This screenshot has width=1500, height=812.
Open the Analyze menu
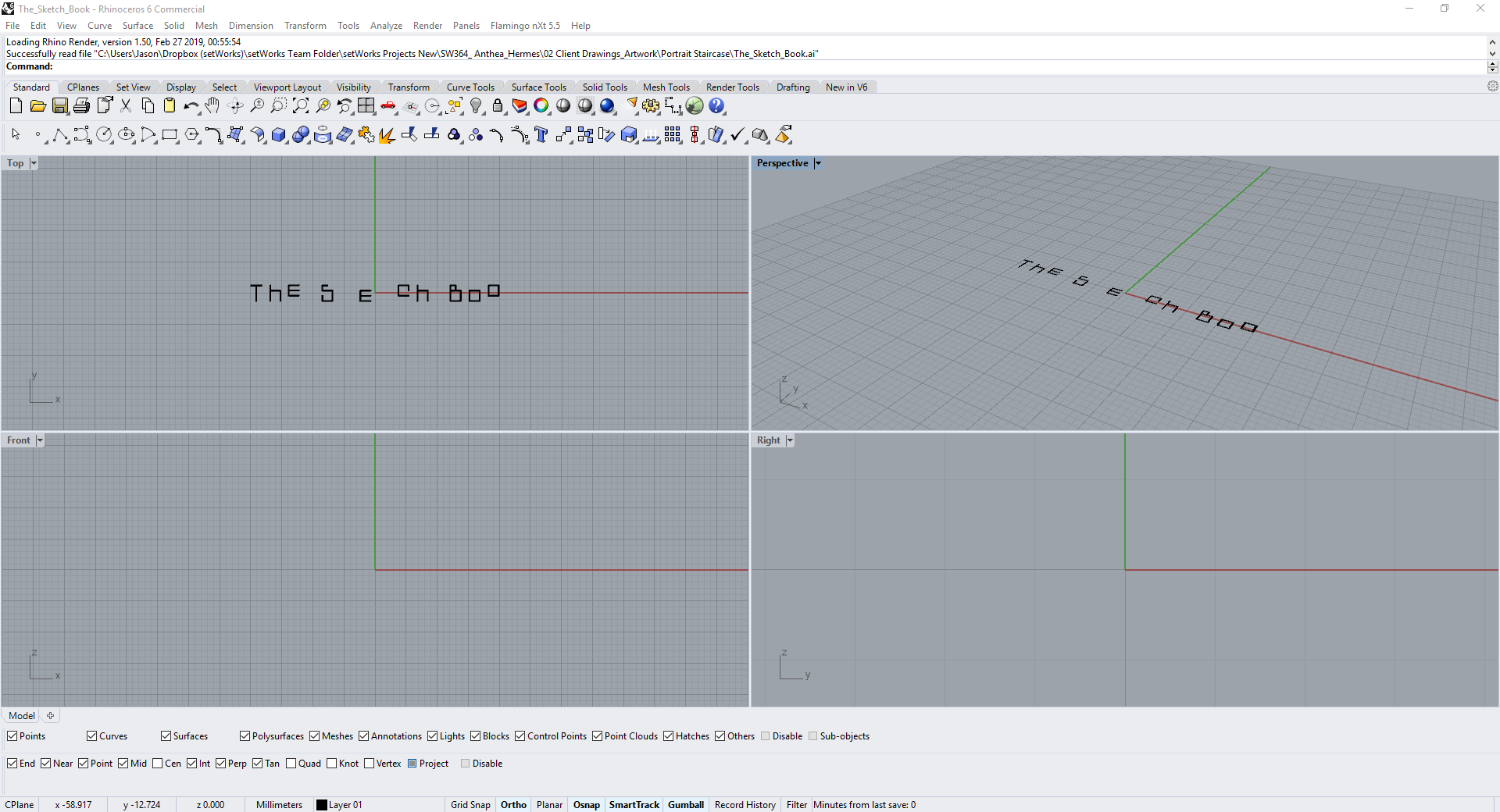(x=386, y=26)
